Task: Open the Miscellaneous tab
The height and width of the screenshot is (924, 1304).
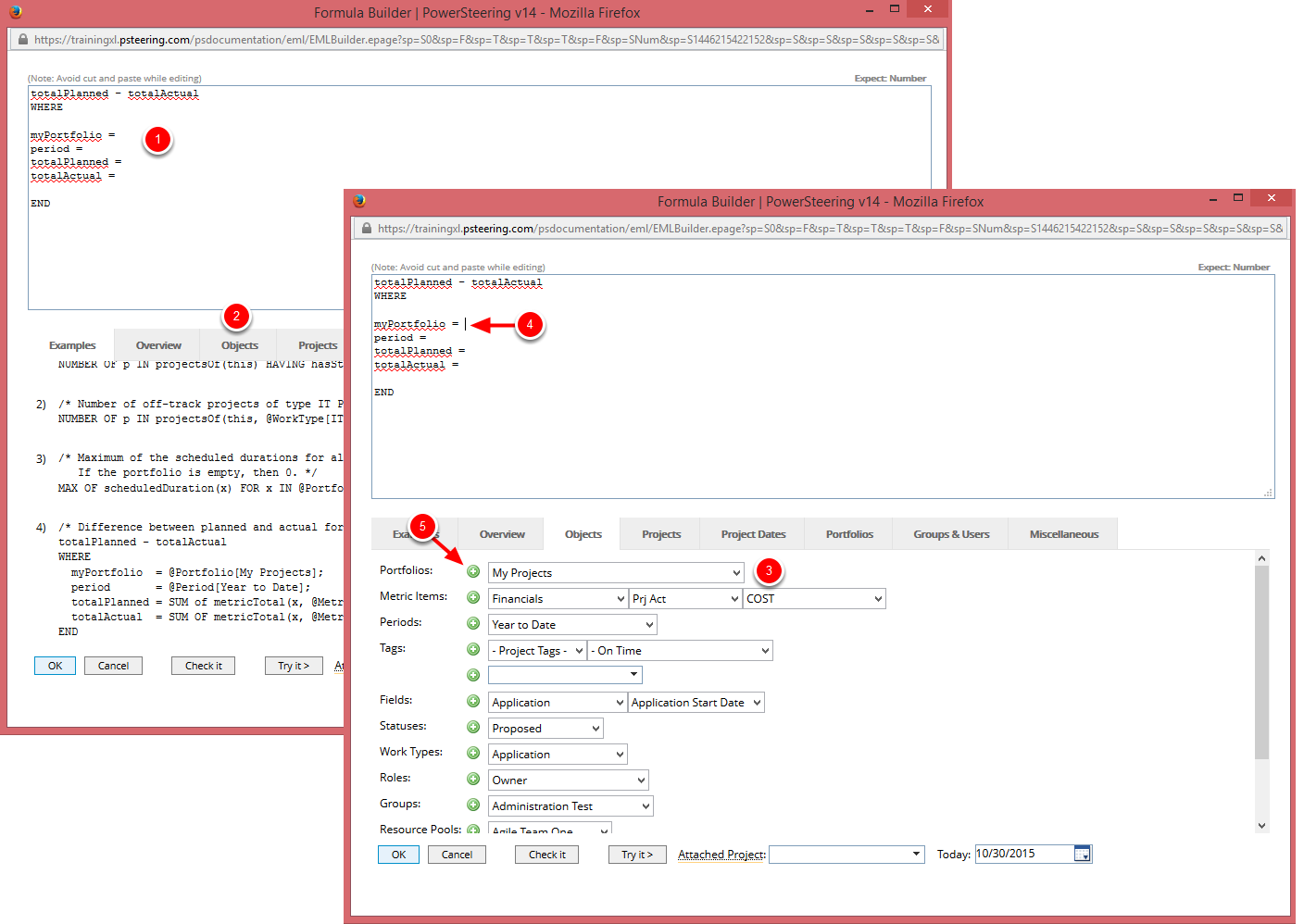Action: tap(1064, 534)
